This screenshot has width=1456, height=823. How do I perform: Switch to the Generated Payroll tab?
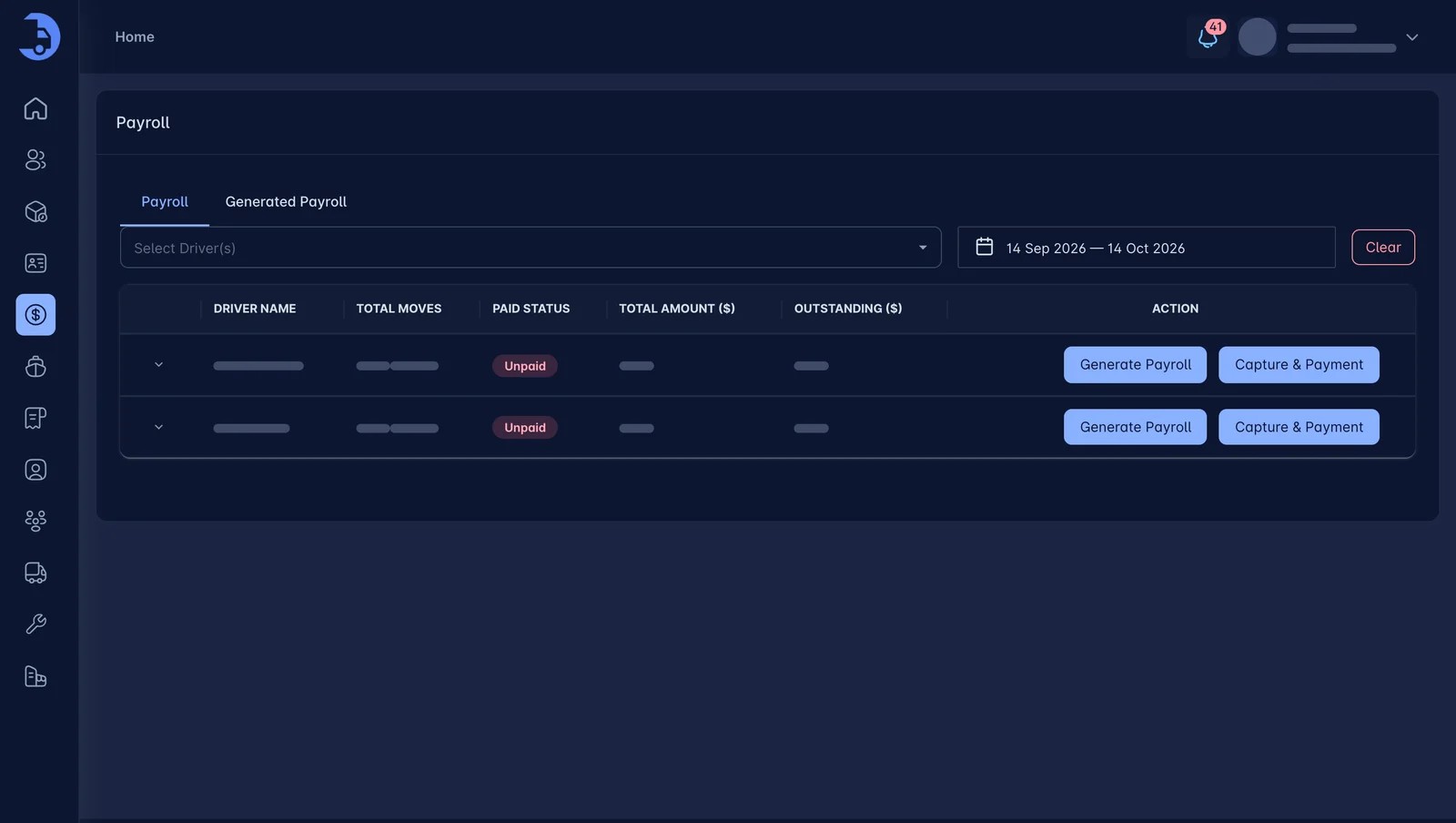tap(286, 201)
